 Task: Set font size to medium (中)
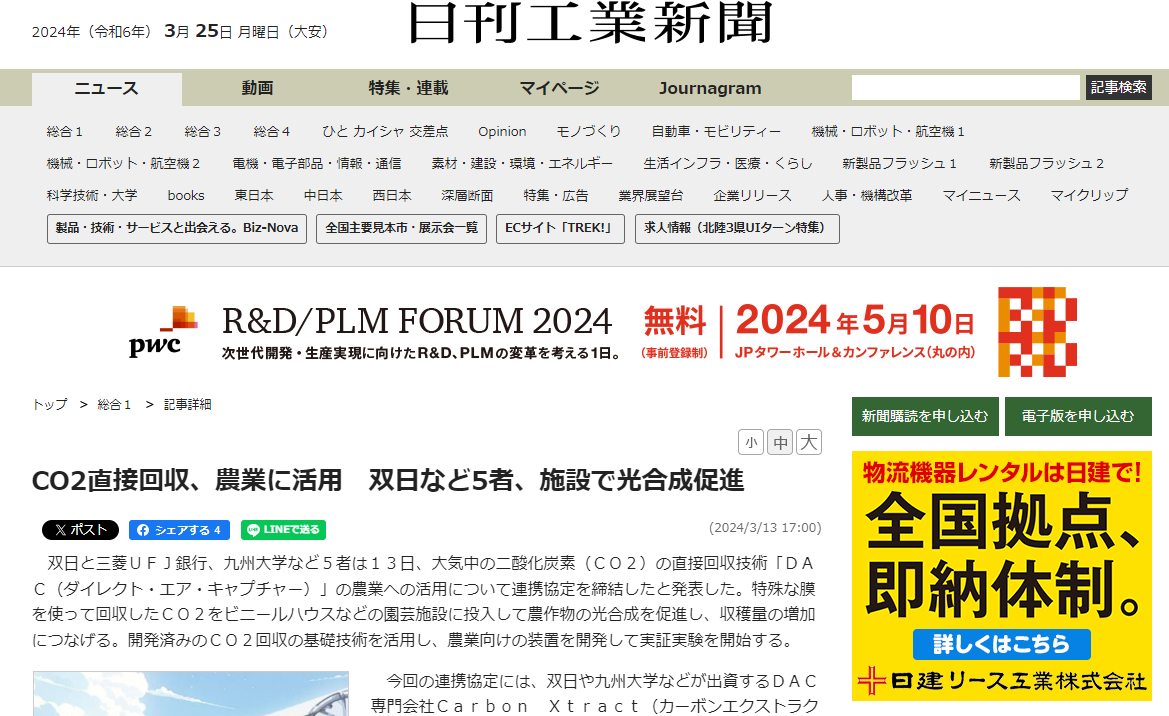tap(780, 442)
